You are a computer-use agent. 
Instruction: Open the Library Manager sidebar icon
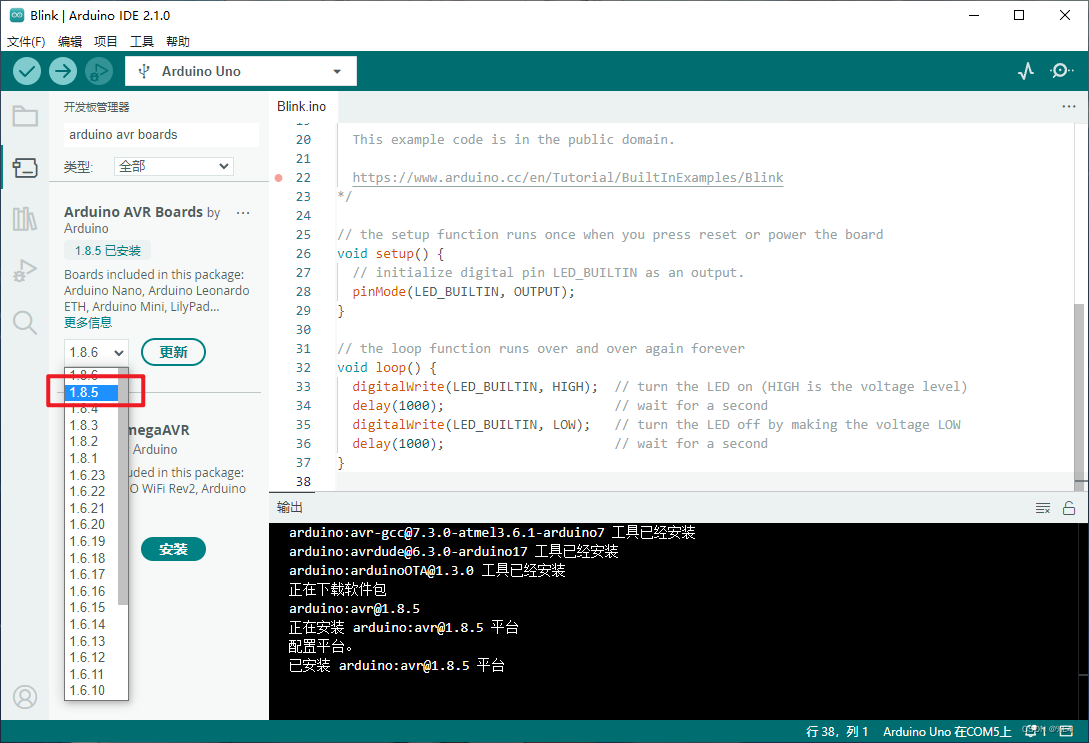tap(25, 219)
